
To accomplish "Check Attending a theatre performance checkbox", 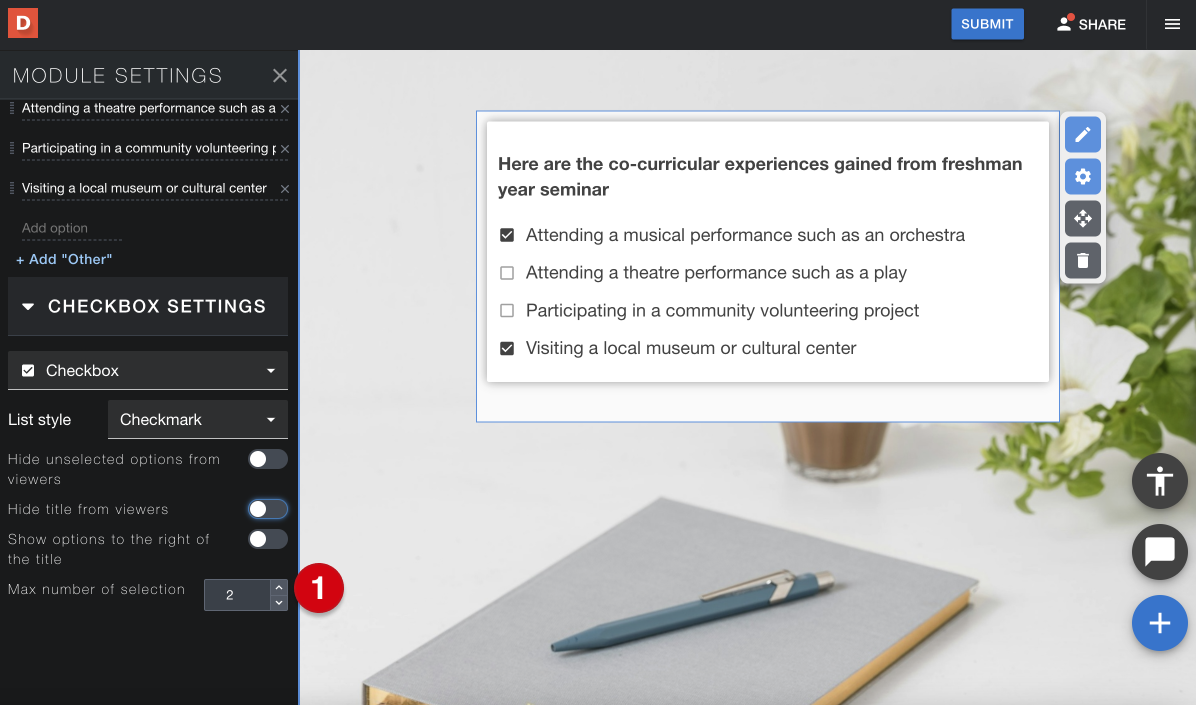I will (507, 273).
